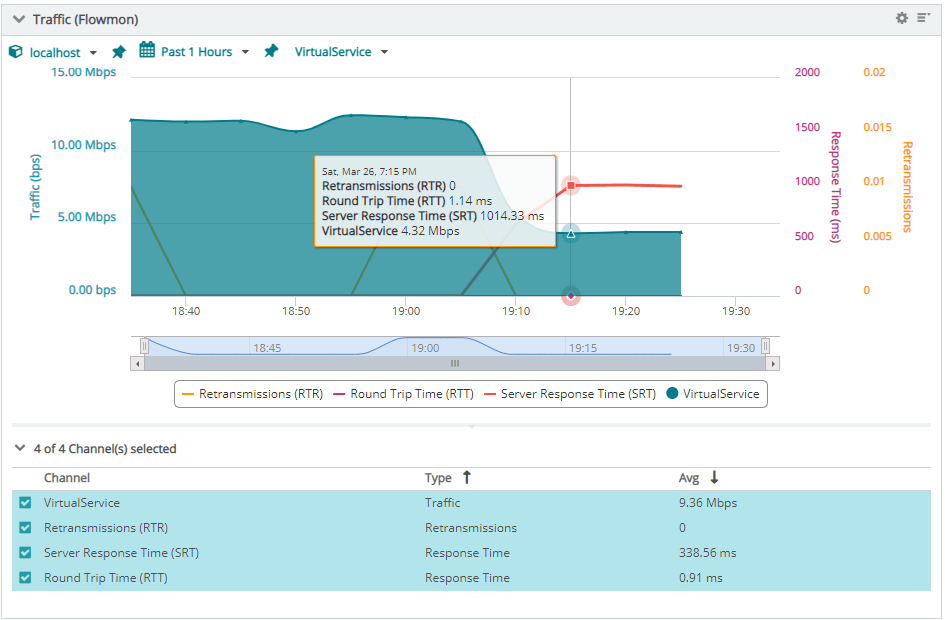Open the widget options menu icon
Viewport: 945px width, 620px height.
point(923,19)
